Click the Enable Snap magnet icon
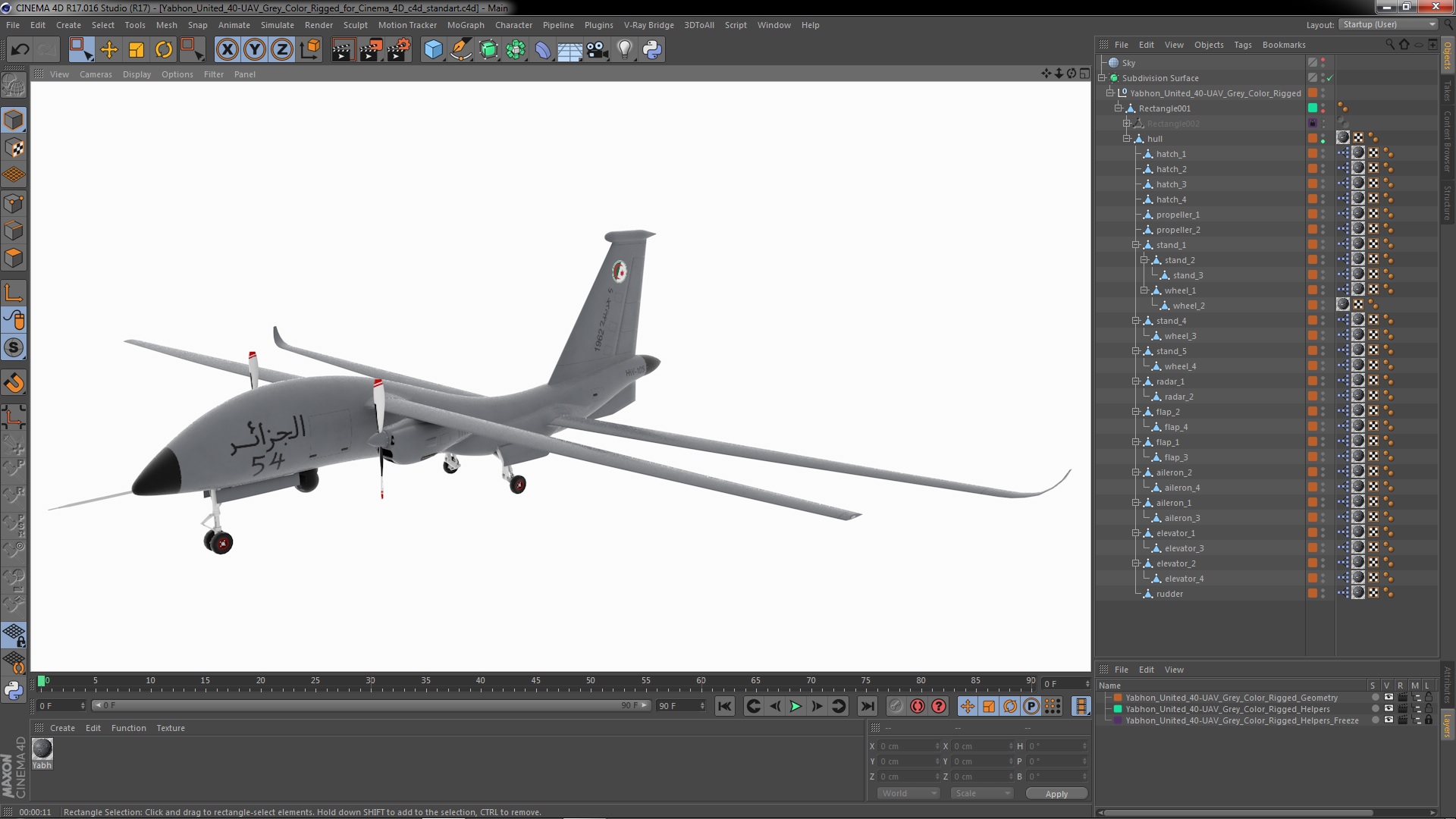Screen dimensions: 1456x819 (14, 383)
